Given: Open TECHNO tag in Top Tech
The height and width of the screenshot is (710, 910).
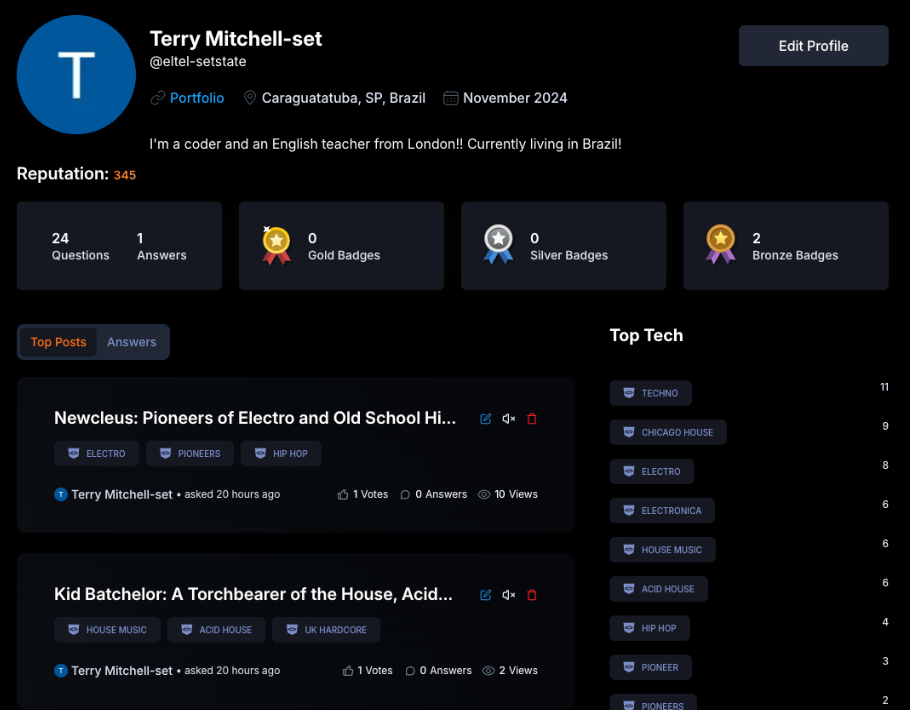Looking at the screenshot, I should [x=651, y=393].
